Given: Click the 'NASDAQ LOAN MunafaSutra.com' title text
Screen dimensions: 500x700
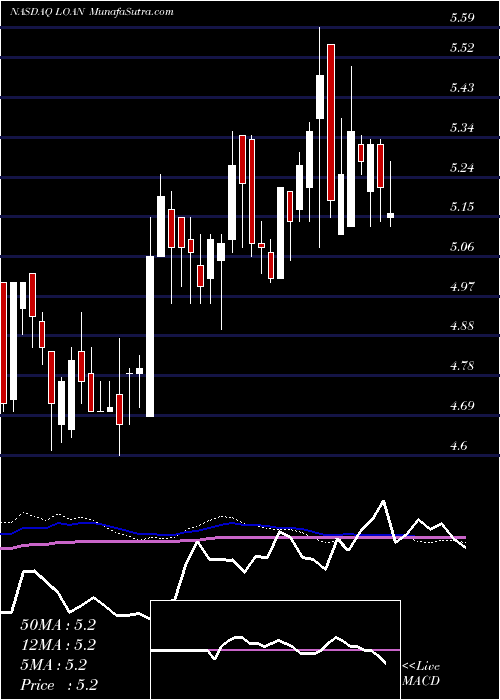Looking at the screenshot, I should click(x=92, y=12).
